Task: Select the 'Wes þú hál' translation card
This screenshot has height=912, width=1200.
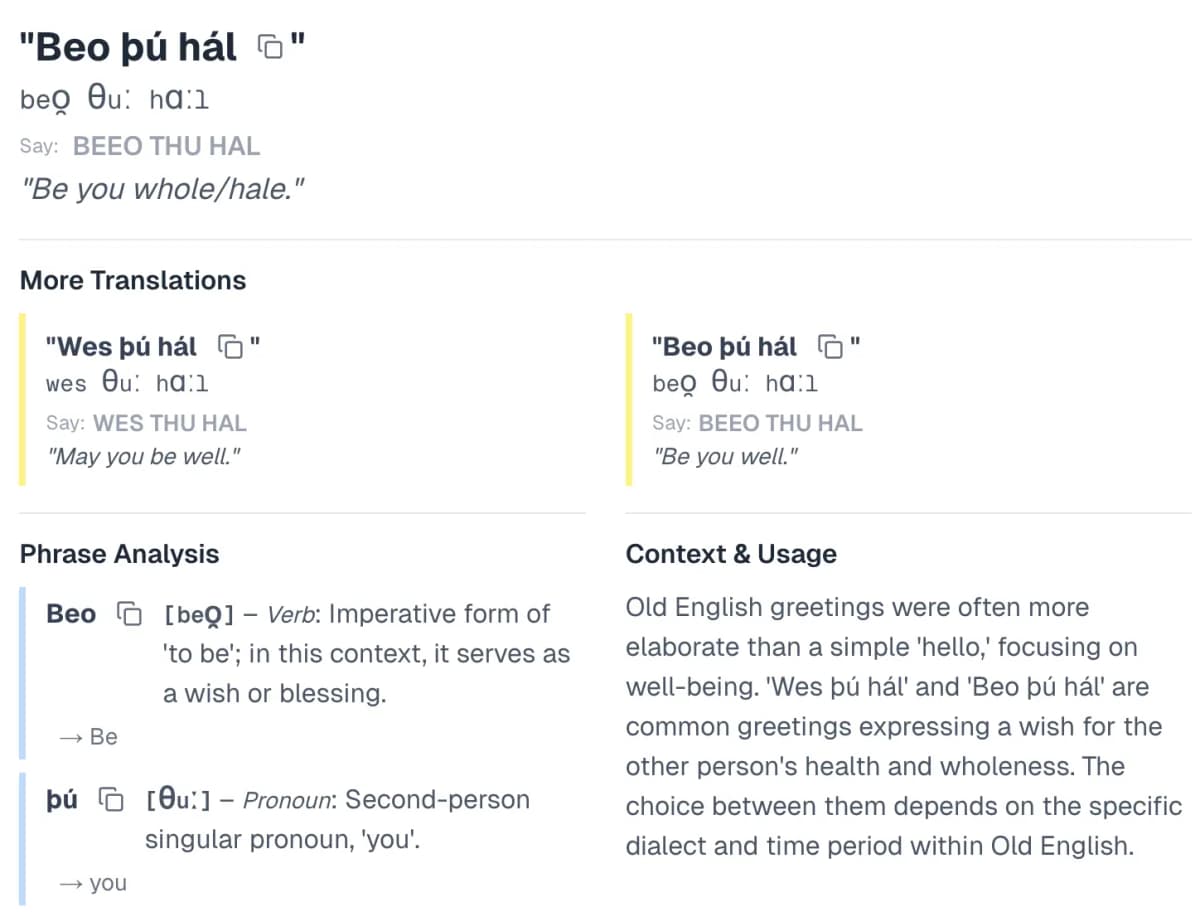Action: point(302,400)
